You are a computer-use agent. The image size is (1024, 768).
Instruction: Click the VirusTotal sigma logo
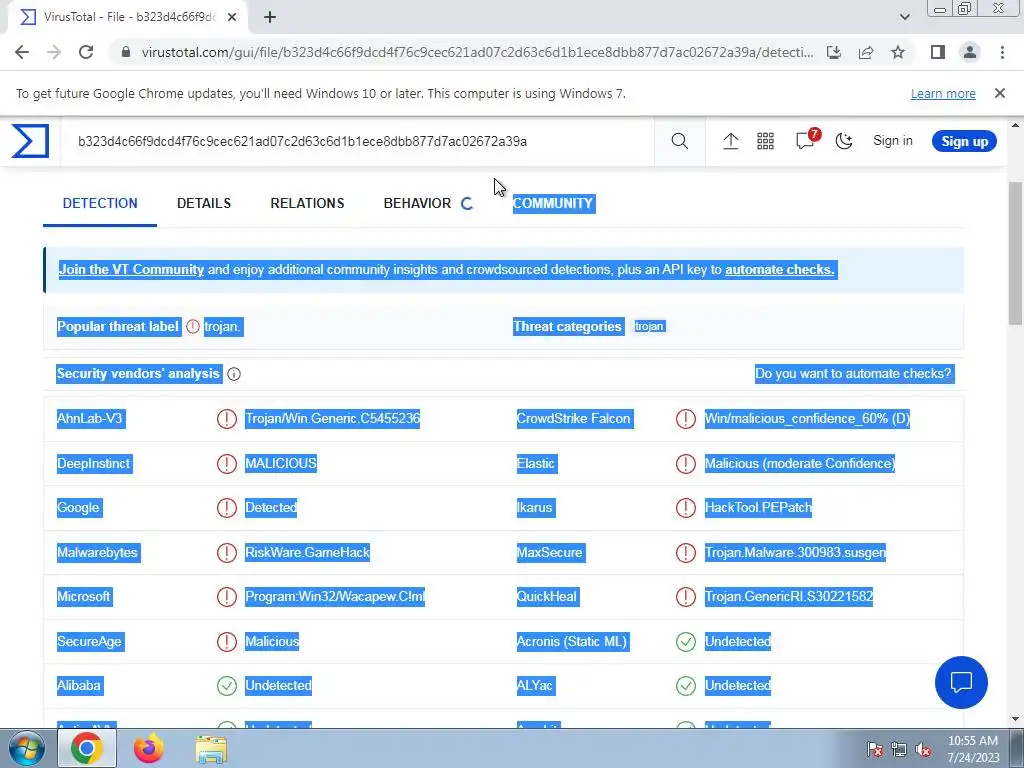coord(30,141)
